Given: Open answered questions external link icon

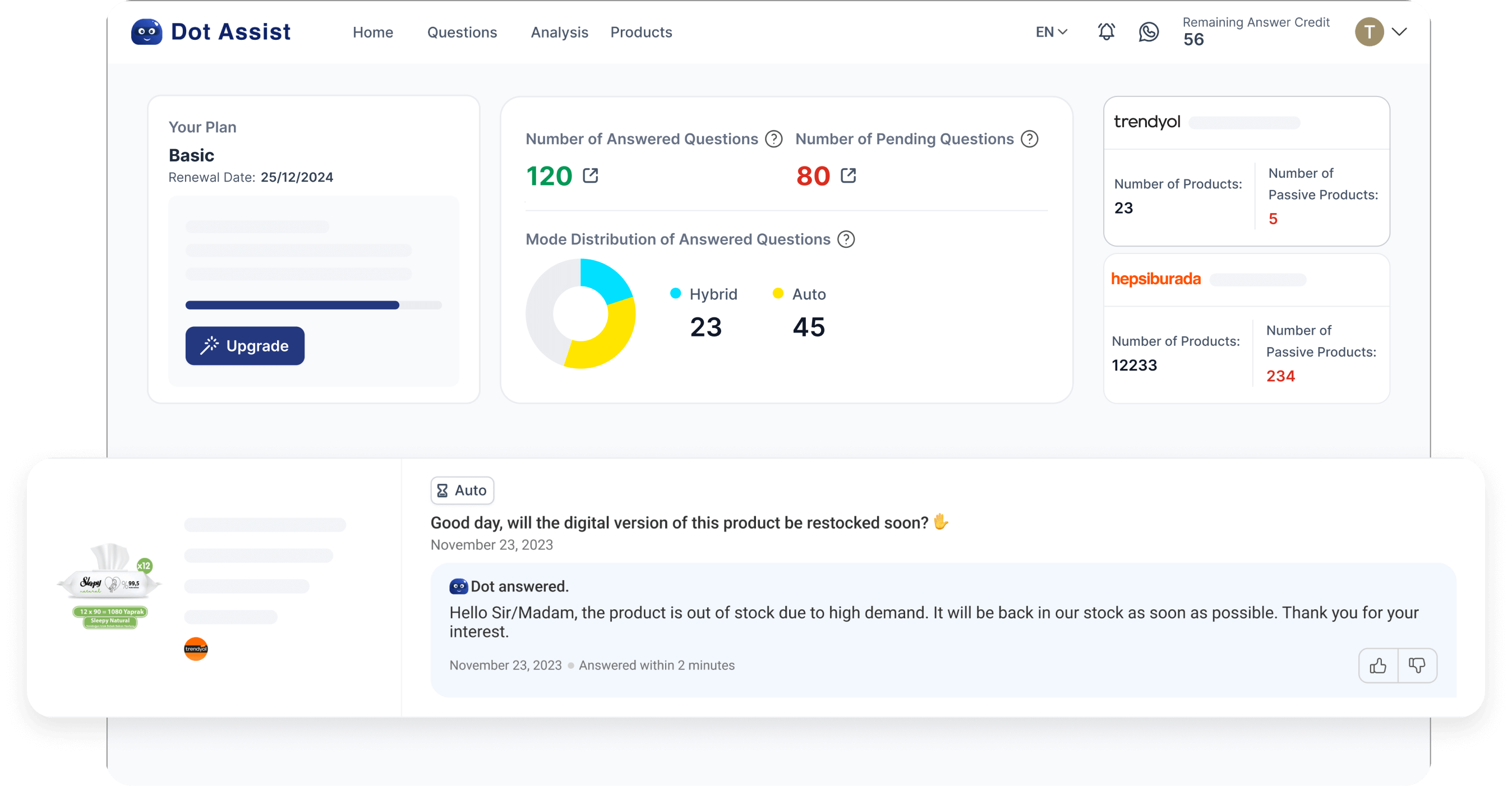Looking at the screenshot, I should 591,175.
